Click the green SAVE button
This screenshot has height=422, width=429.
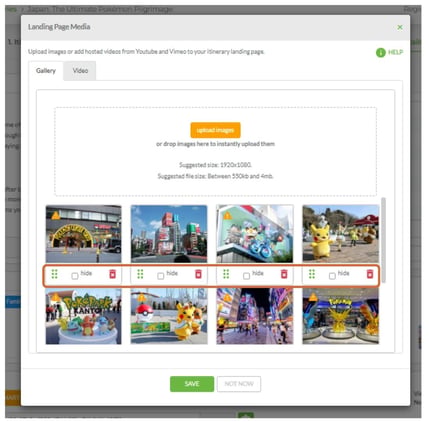tap(192, 384)
